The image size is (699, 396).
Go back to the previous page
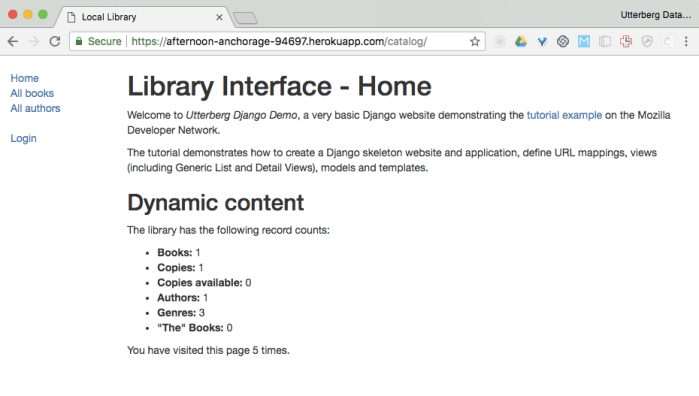(13, 41)
